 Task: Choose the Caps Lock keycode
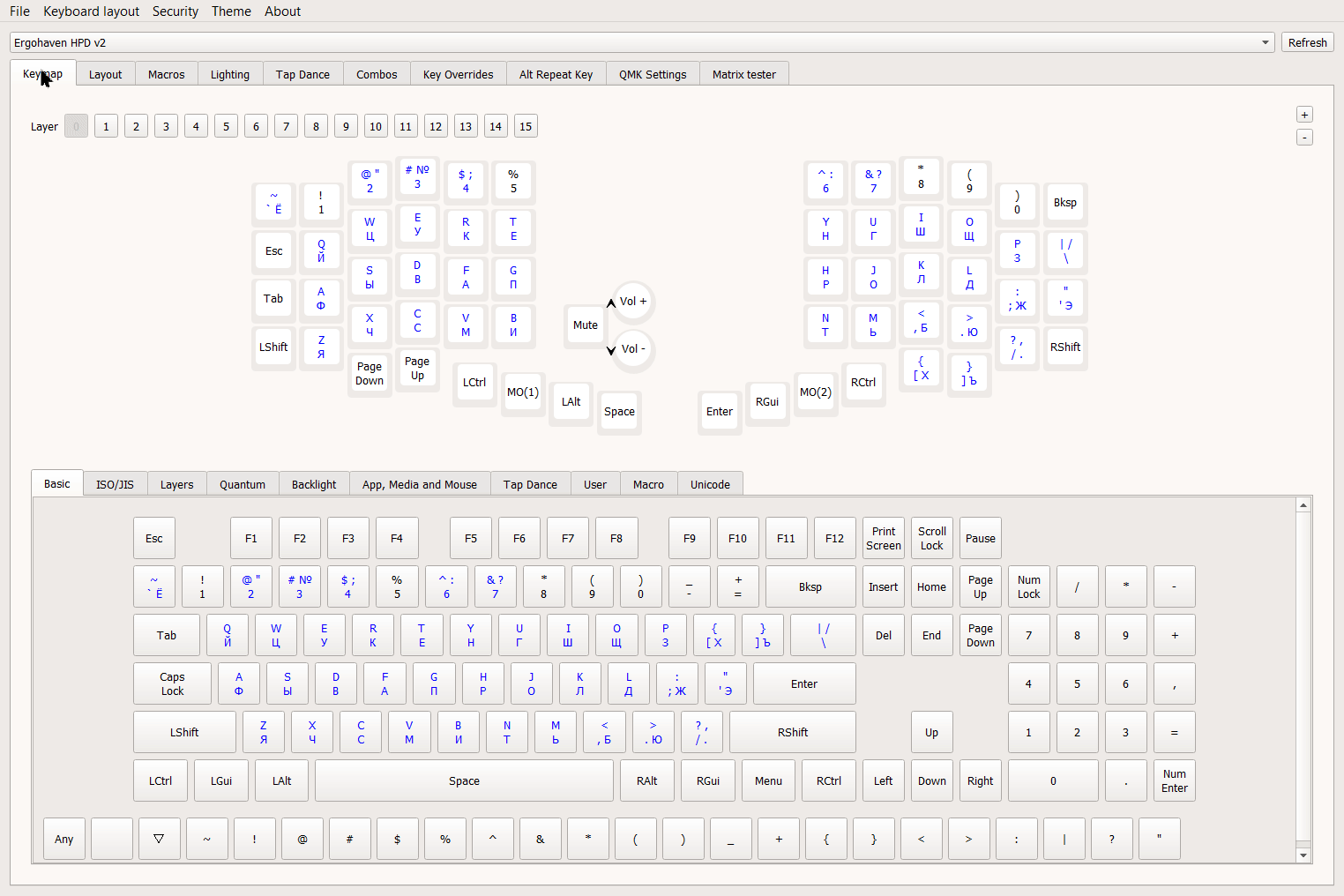tap(172, 684)
